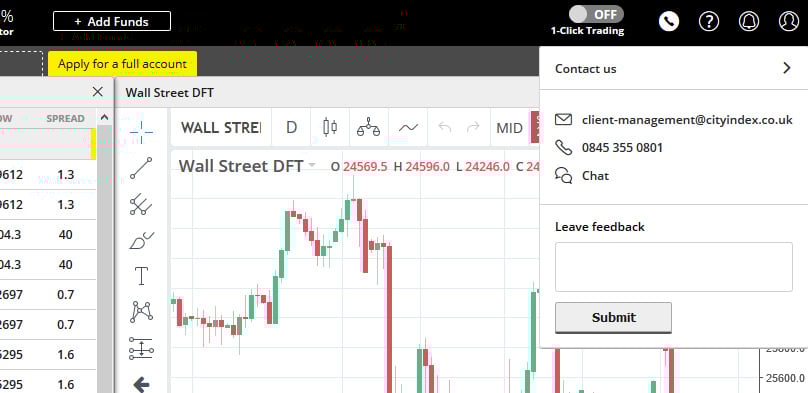Click the Leave feedback text box
Viewport: 808px width, 393px height.
click(x=674, y=267)
